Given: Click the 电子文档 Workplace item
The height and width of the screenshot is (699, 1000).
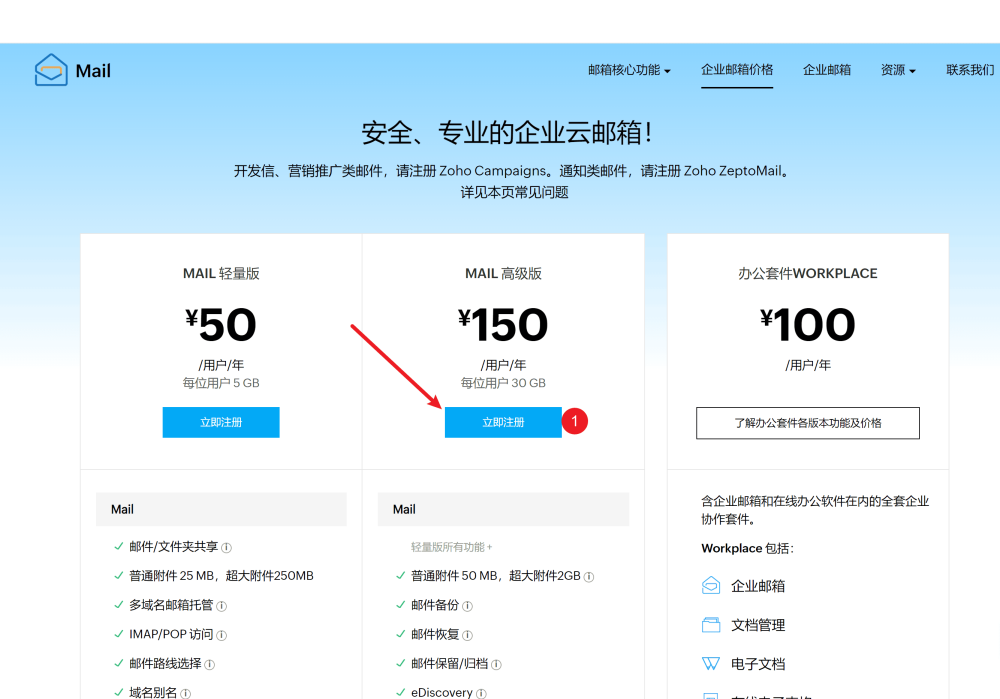Looking at the screenshot, I should point(758,664).
